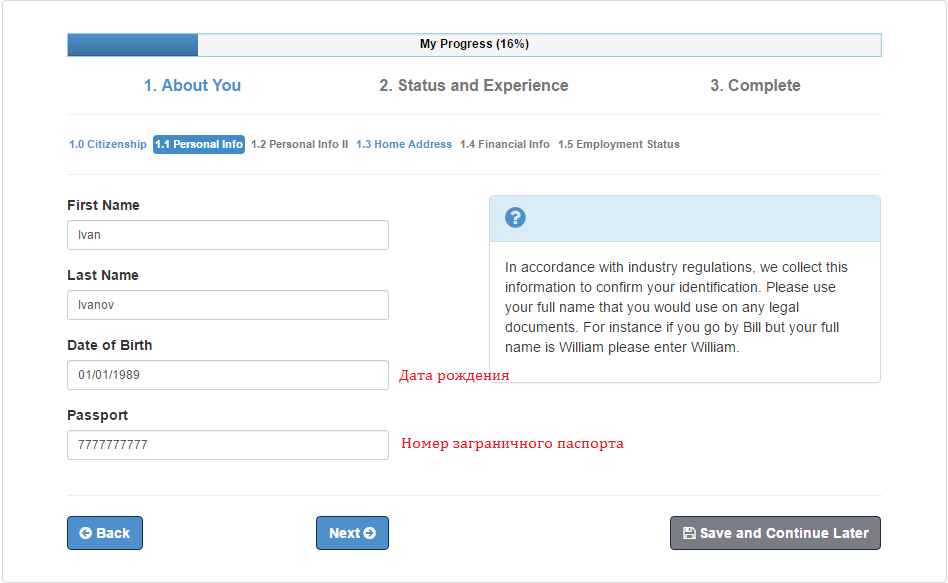Click the left arrow icon on Back
Screen dimensions: 948x583
[86, 533]
